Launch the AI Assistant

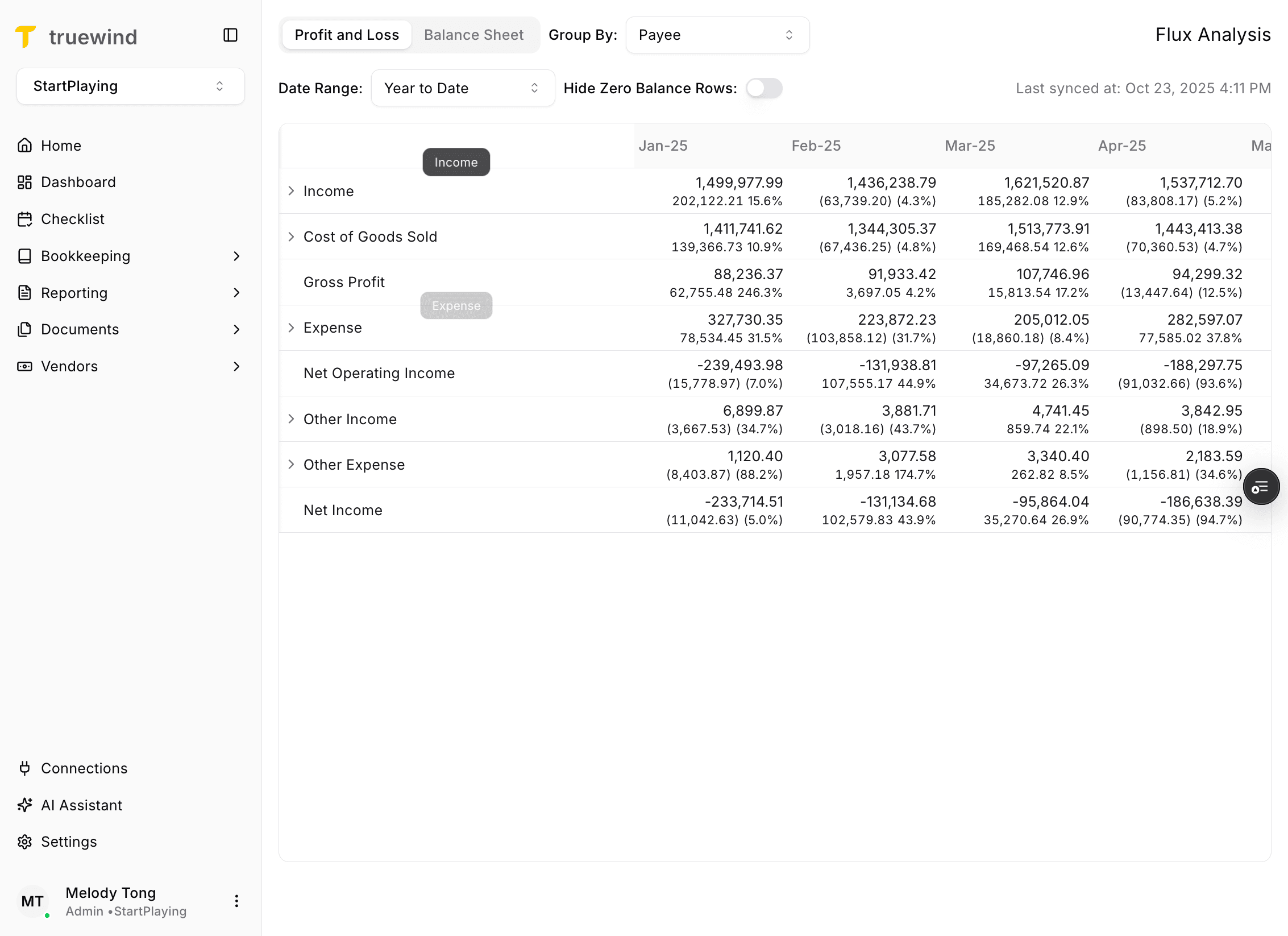coord(81,805)
